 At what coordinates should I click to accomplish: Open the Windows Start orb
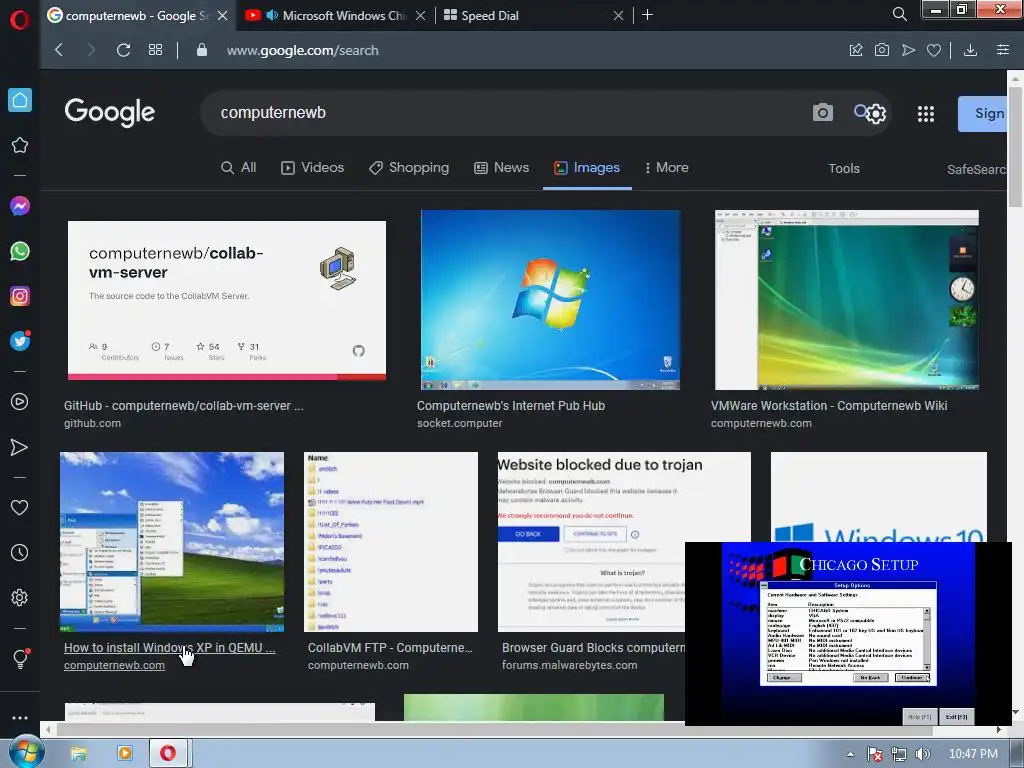click(25, 752)
